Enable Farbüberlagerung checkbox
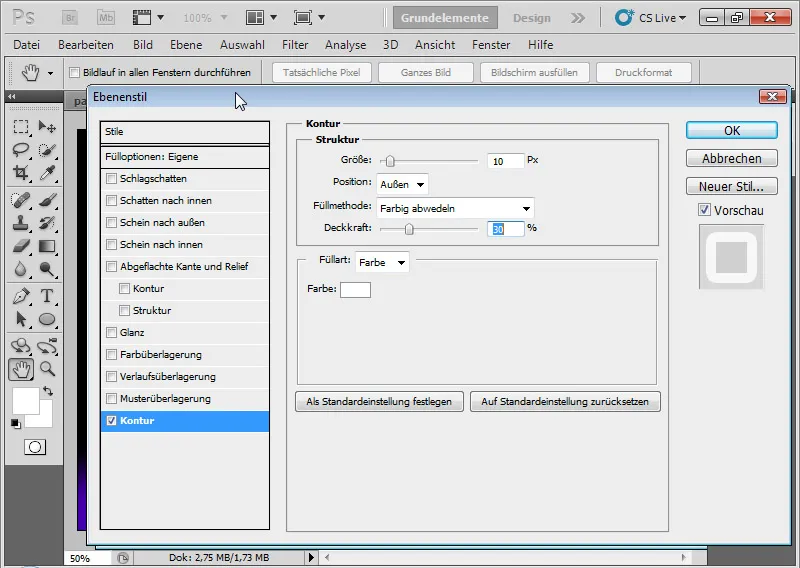Viewport: 800px width, 568px height. [111, 355]
